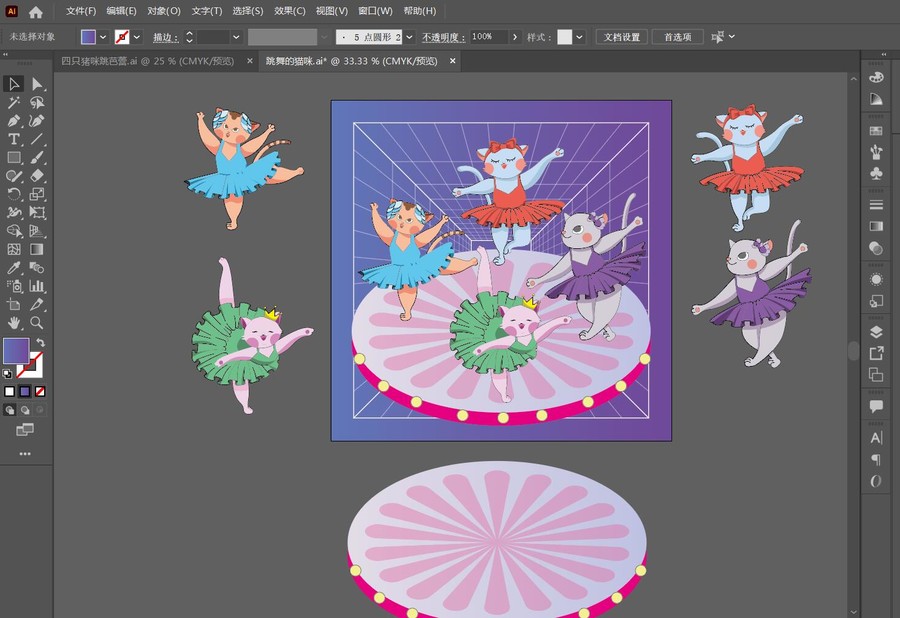Open brush definition dropdown beside 5 点圆形
This screenshot has height=618, width=900.
pyautogui.click(x=409, y=37)
